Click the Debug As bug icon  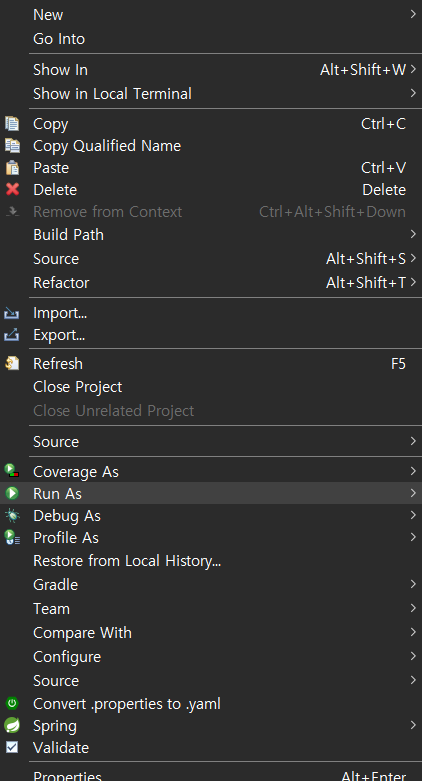[x=12, y=516]
